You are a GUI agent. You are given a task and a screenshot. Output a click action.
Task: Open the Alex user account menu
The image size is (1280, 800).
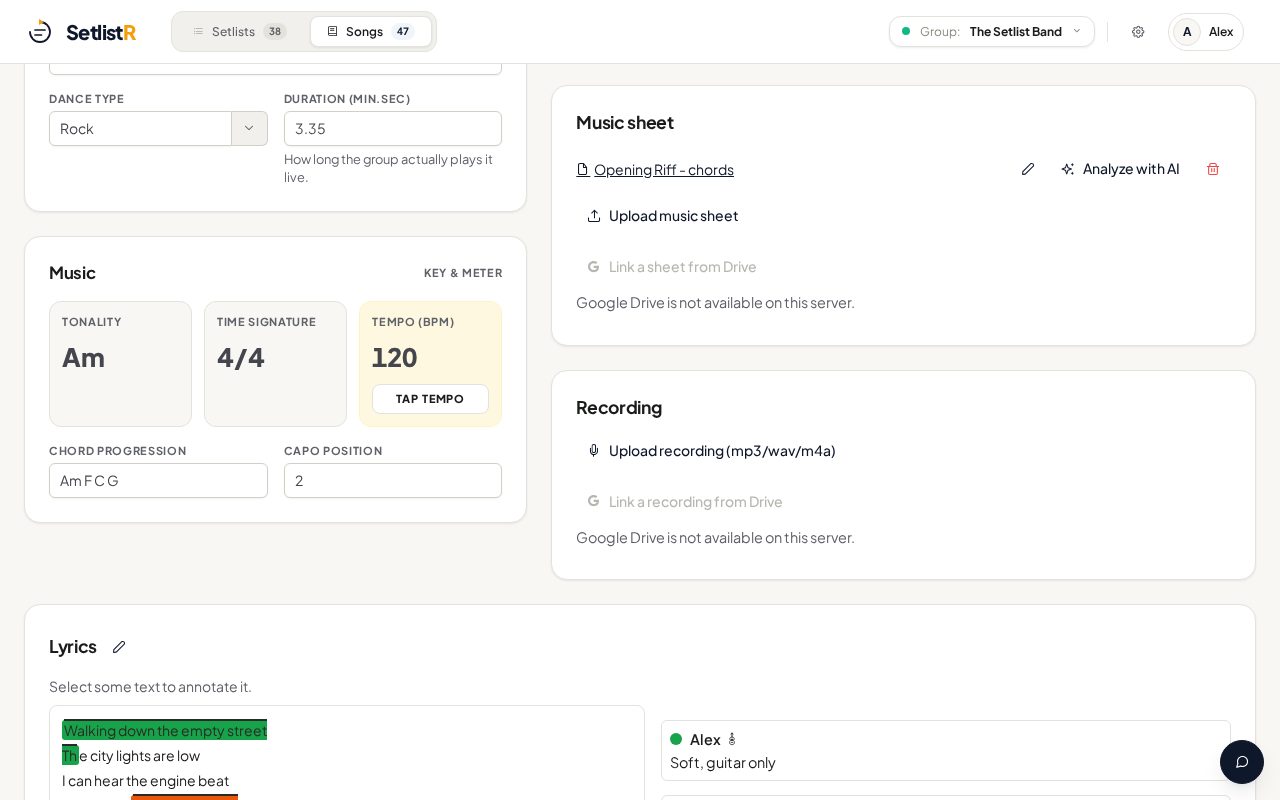(1206, 32)
